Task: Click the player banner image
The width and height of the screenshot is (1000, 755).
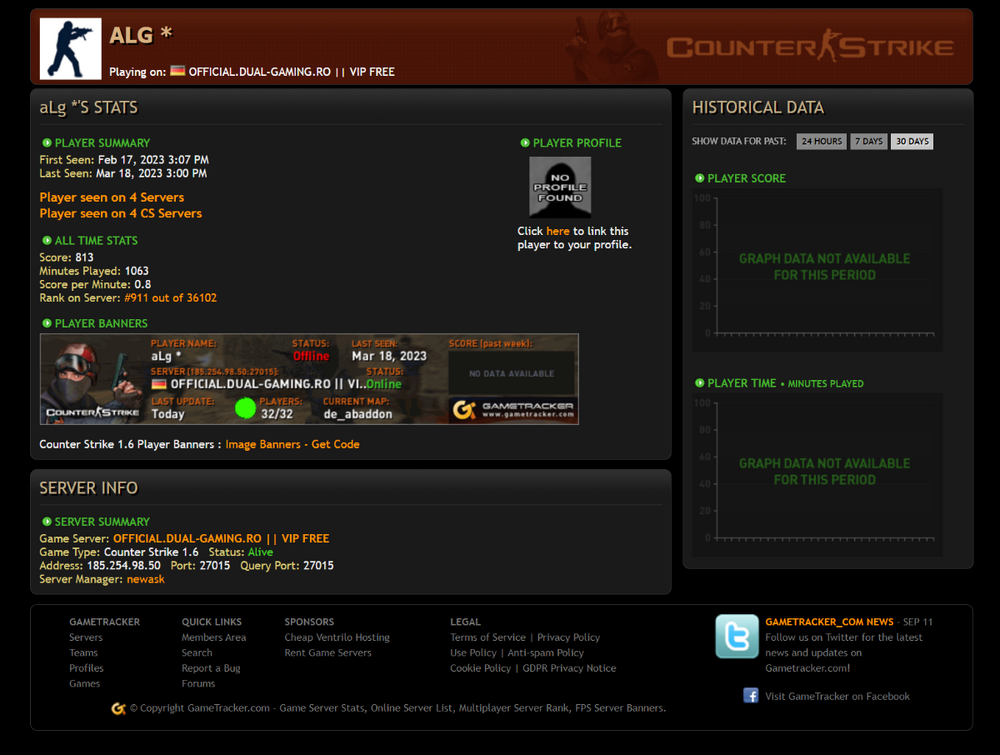Action: pos(309,379)
